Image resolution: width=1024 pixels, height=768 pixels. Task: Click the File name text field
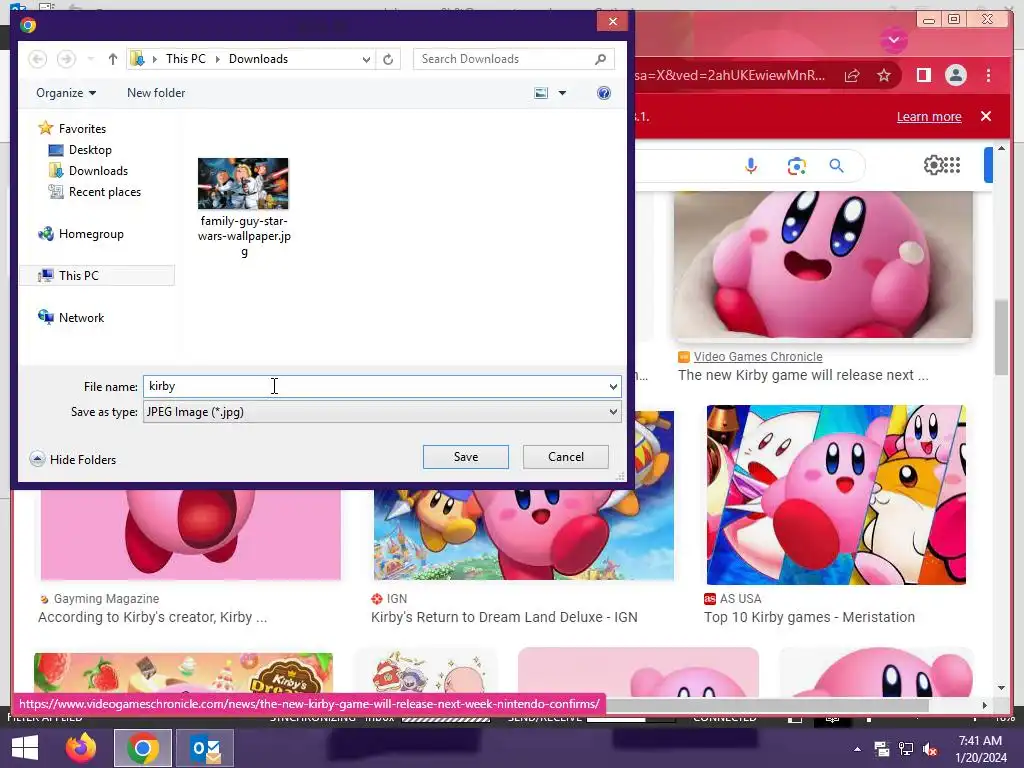click(376, 386)
